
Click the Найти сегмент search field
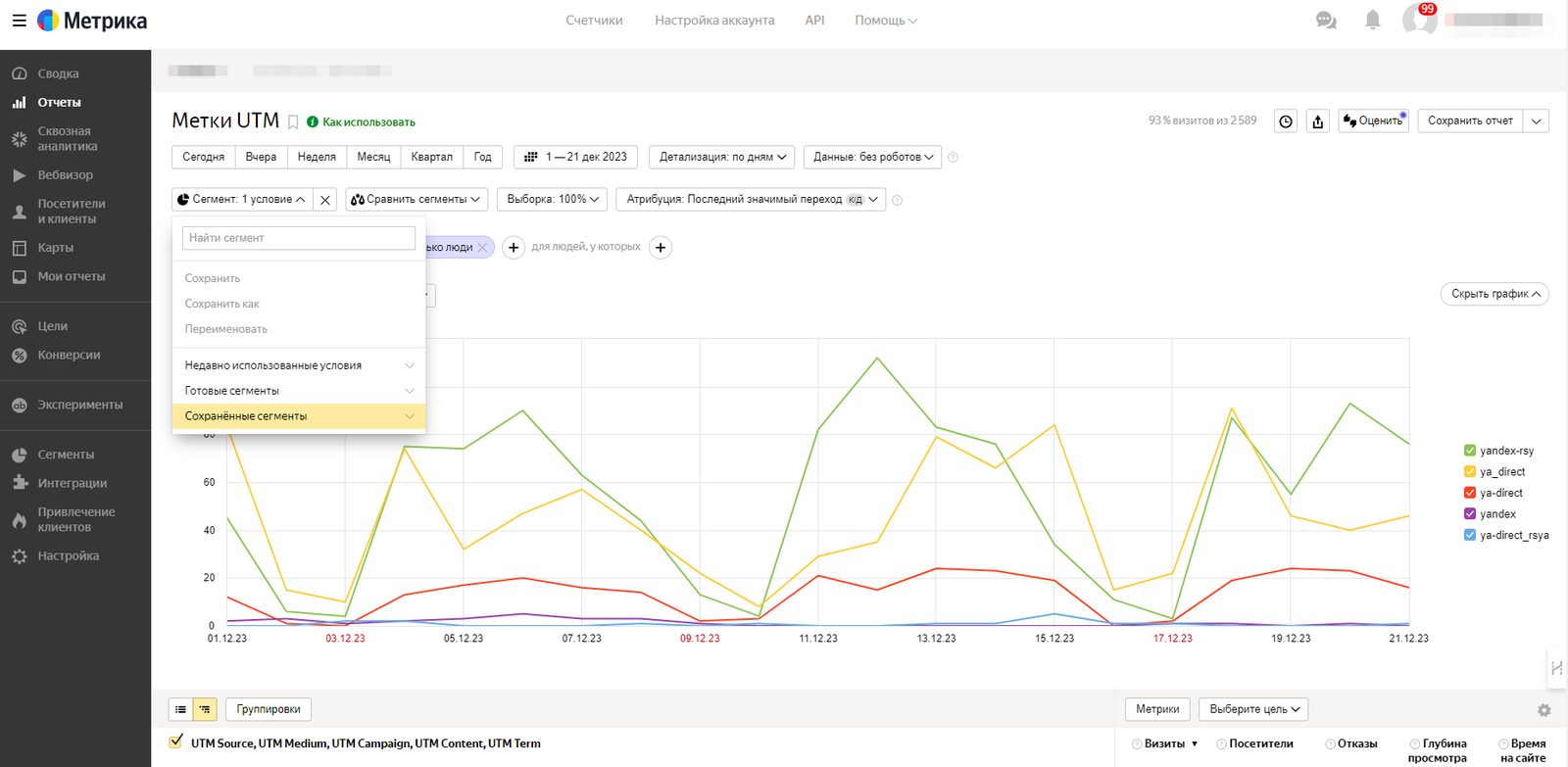[x=298, y=238]
